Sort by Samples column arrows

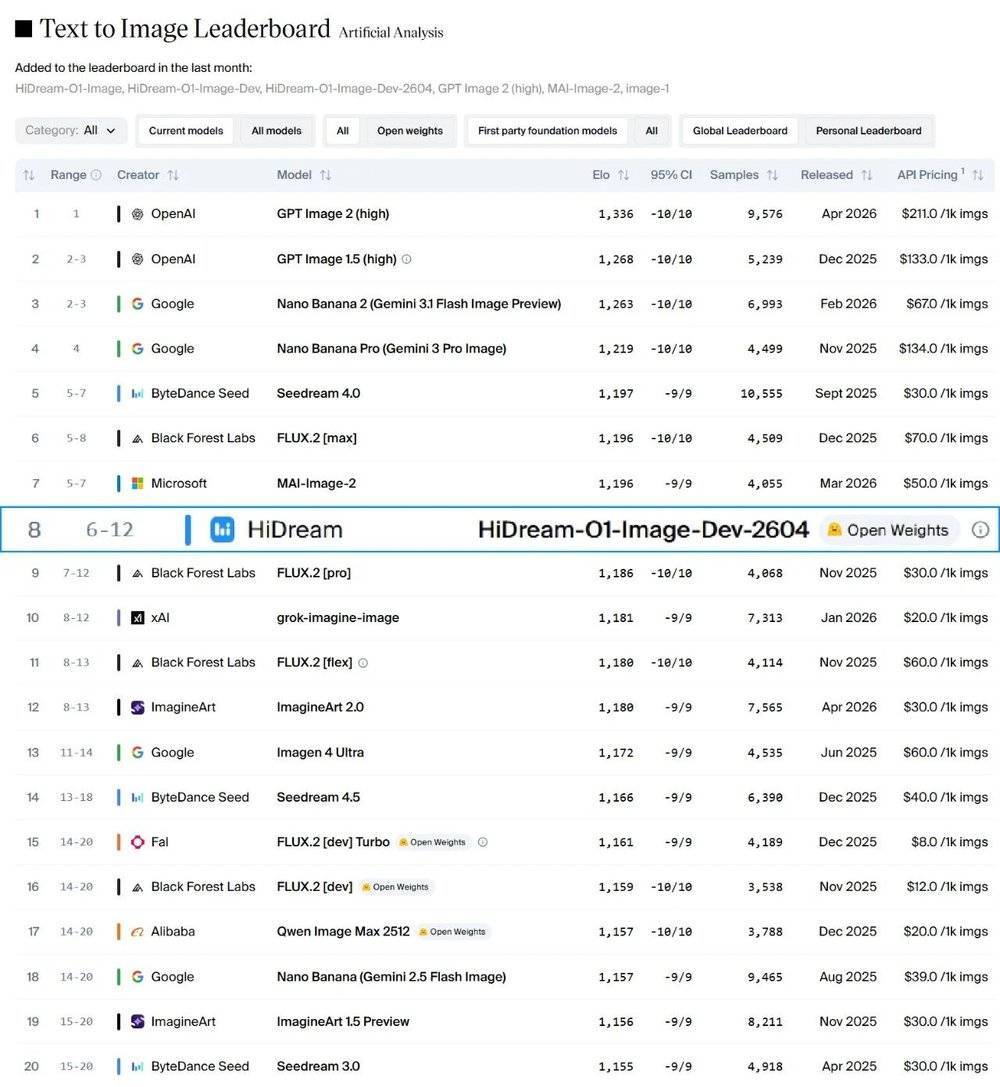(772, 175)
